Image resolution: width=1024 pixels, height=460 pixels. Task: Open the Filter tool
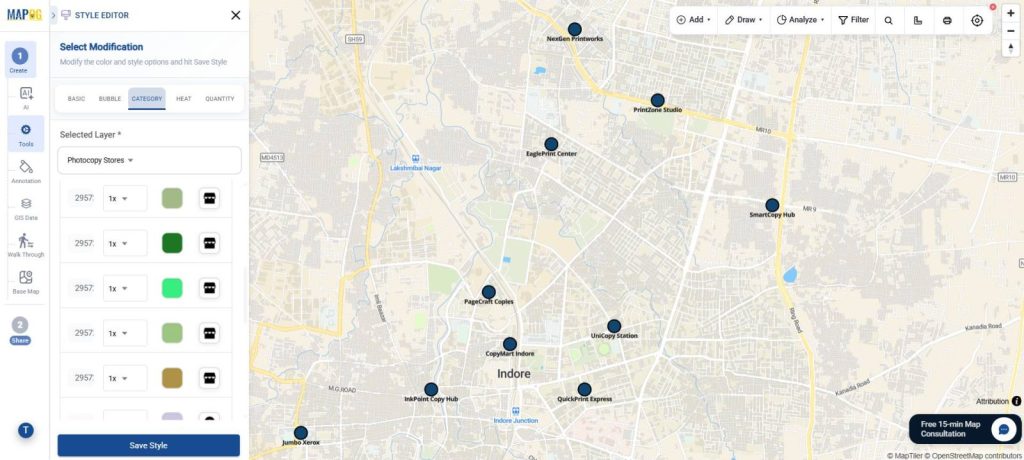point(854,20)
